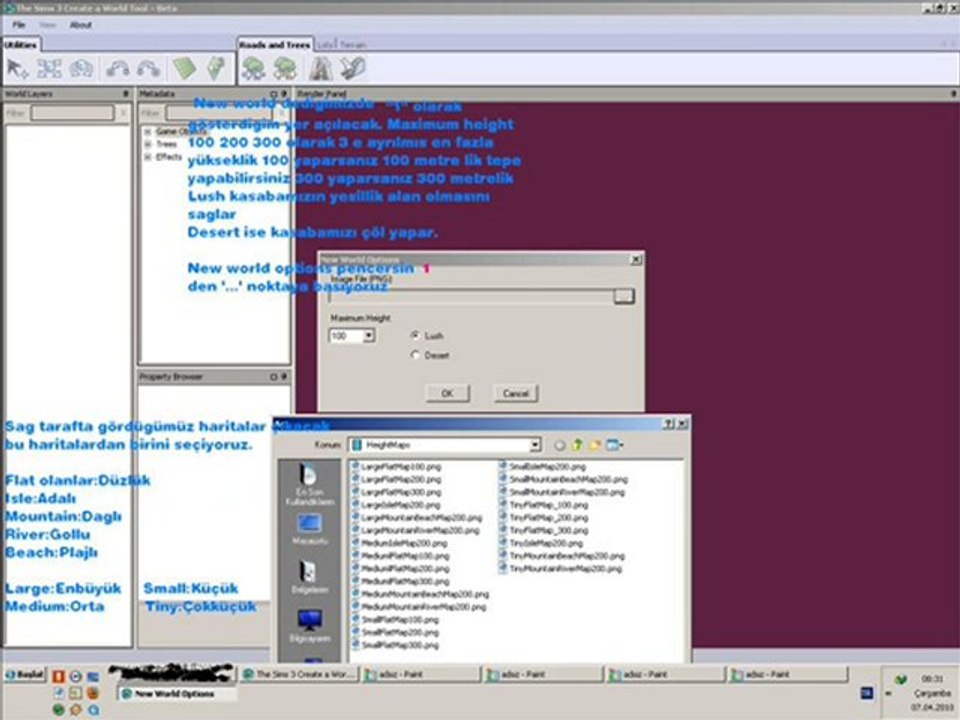Select the sidewalk tool icon beside the road tool
Image resolution: width=960 pixels, height=720 pixels.
pyautogui.click(x=353, y=68)
